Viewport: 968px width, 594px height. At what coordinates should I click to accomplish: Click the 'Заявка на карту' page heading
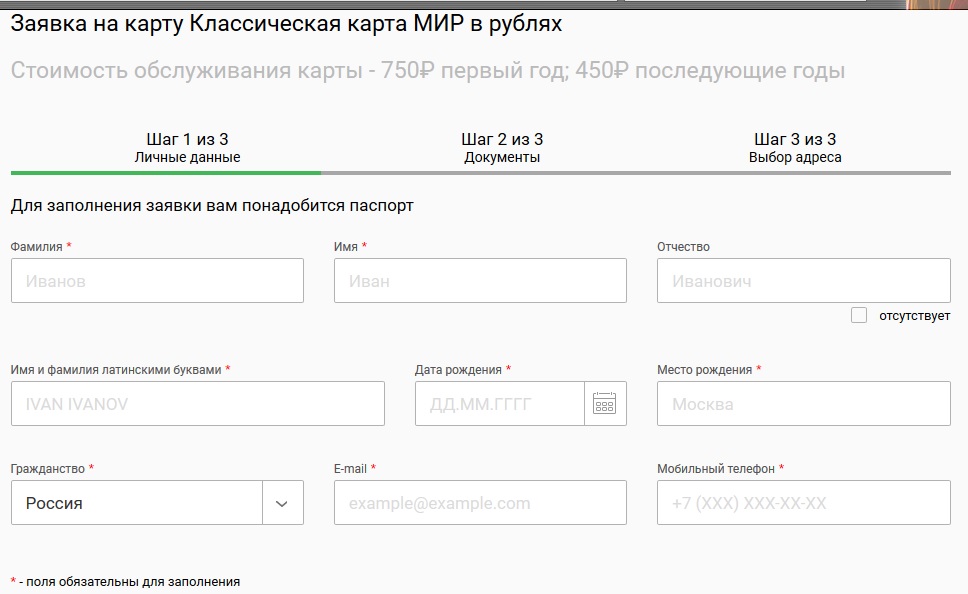coord(286,24)
